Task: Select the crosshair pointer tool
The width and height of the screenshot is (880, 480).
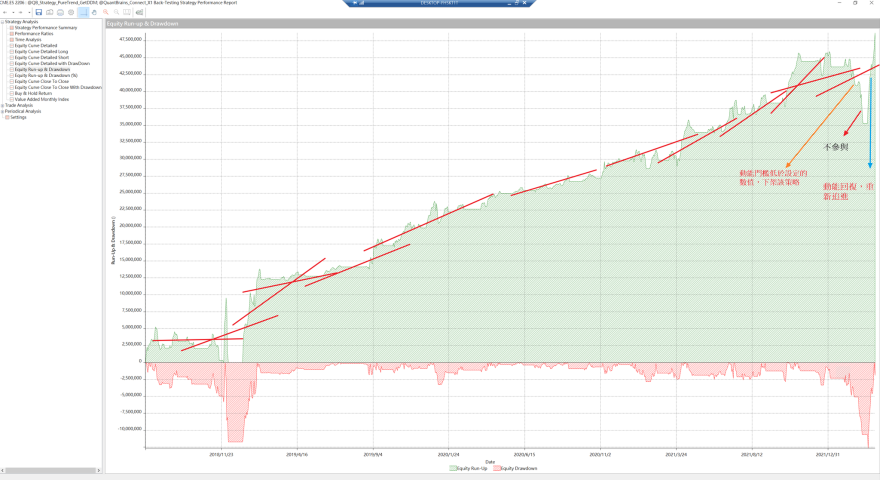Action: [83, 12]
